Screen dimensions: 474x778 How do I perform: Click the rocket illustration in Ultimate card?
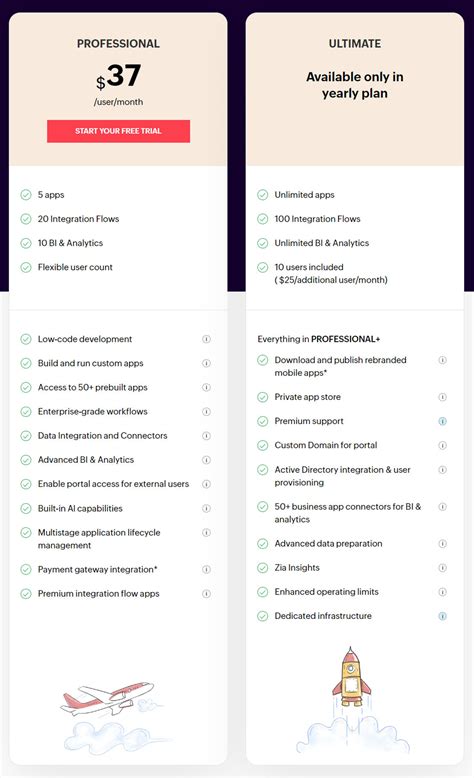point(351,677)
